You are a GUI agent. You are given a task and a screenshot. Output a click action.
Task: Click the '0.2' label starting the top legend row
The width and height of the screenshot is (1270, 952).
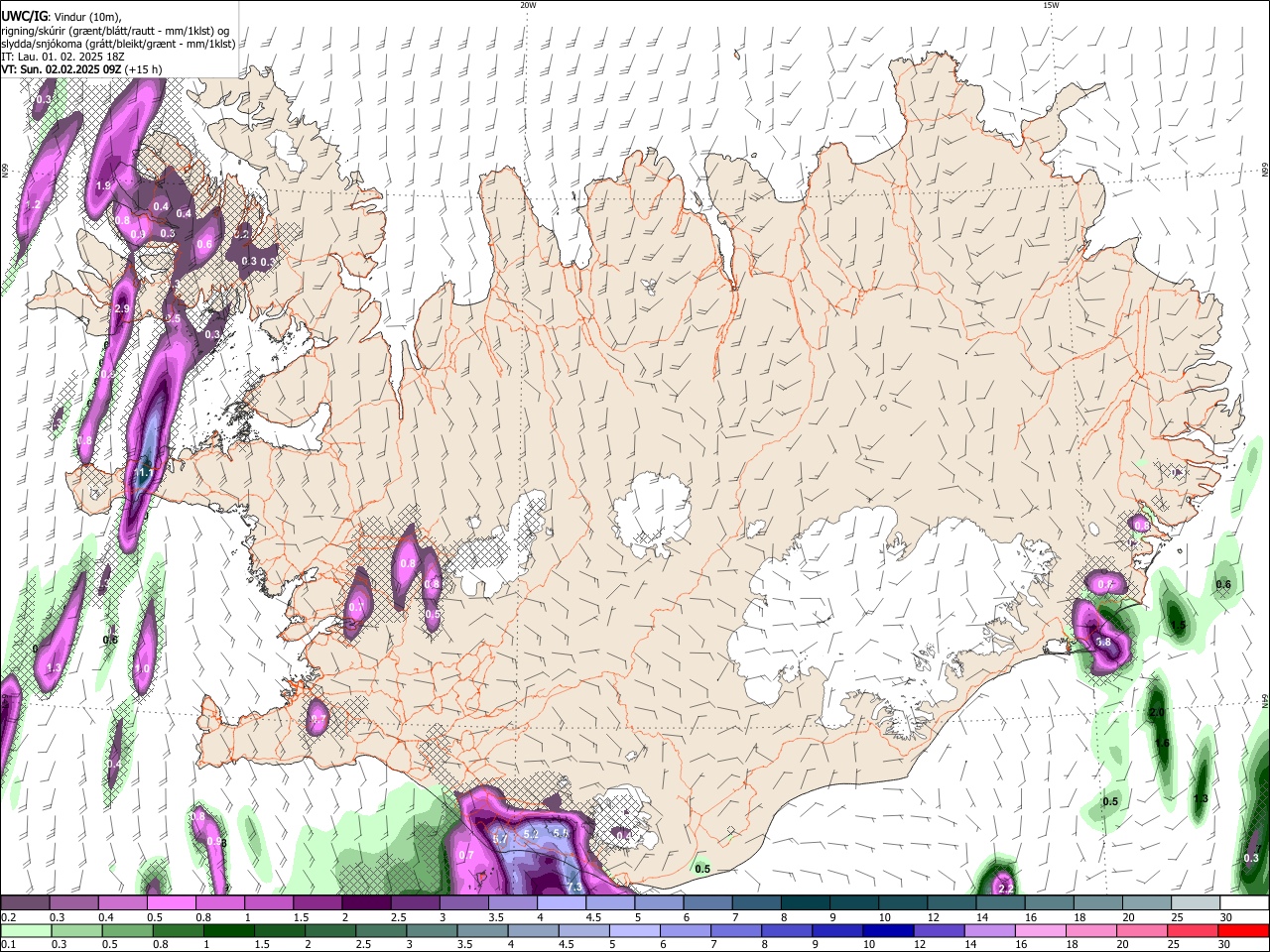tap(8, 917)
